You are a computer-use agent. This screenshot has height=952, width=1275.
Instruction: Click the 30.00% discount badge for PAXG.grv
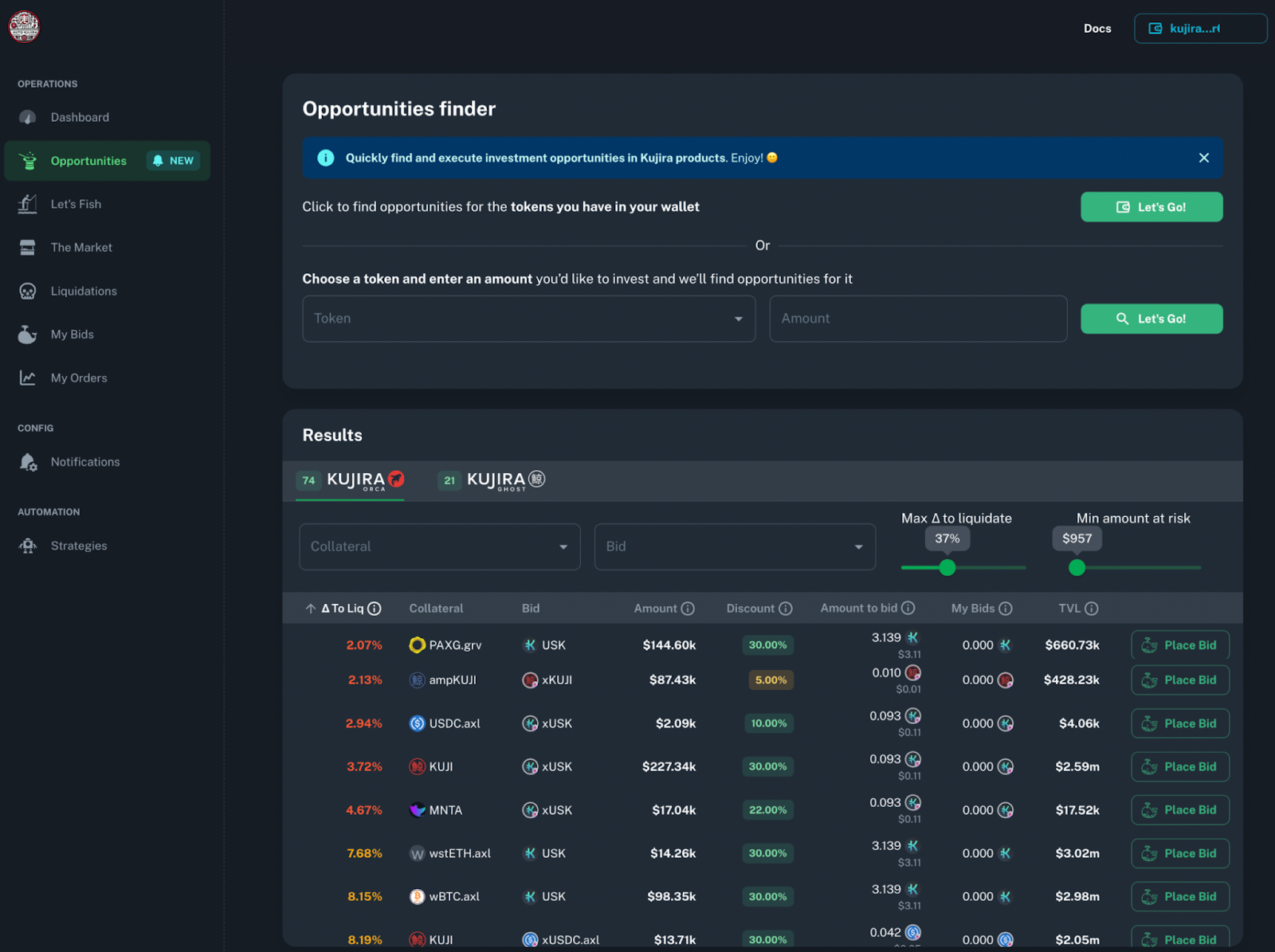tap(767, 645)
